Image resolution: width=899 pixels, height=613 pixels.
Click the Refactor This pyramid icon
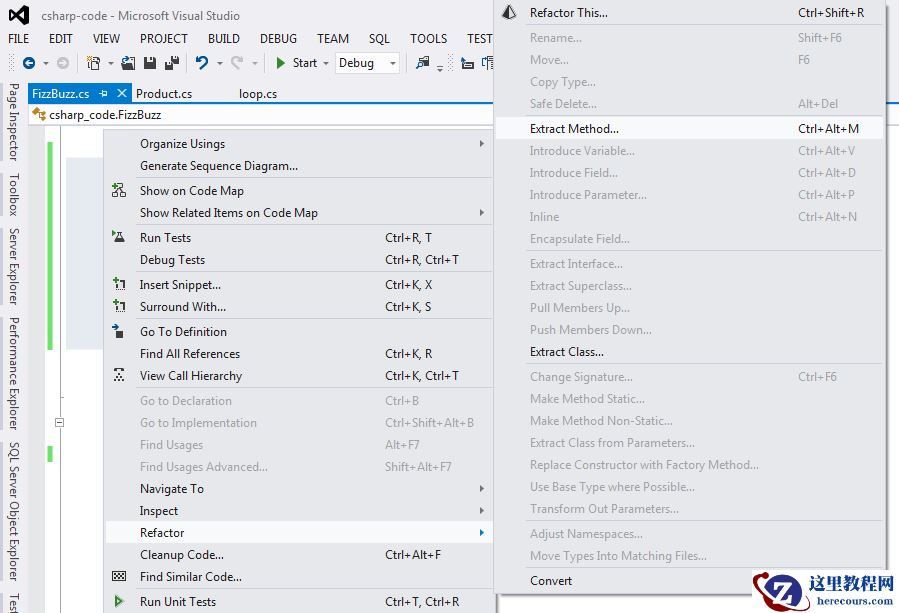point(509,13)
